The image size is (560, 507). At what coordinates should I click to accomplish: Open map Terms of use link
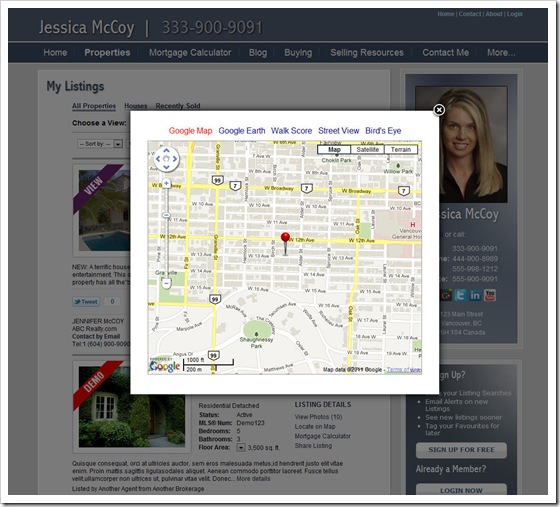(x=404, y=370)
